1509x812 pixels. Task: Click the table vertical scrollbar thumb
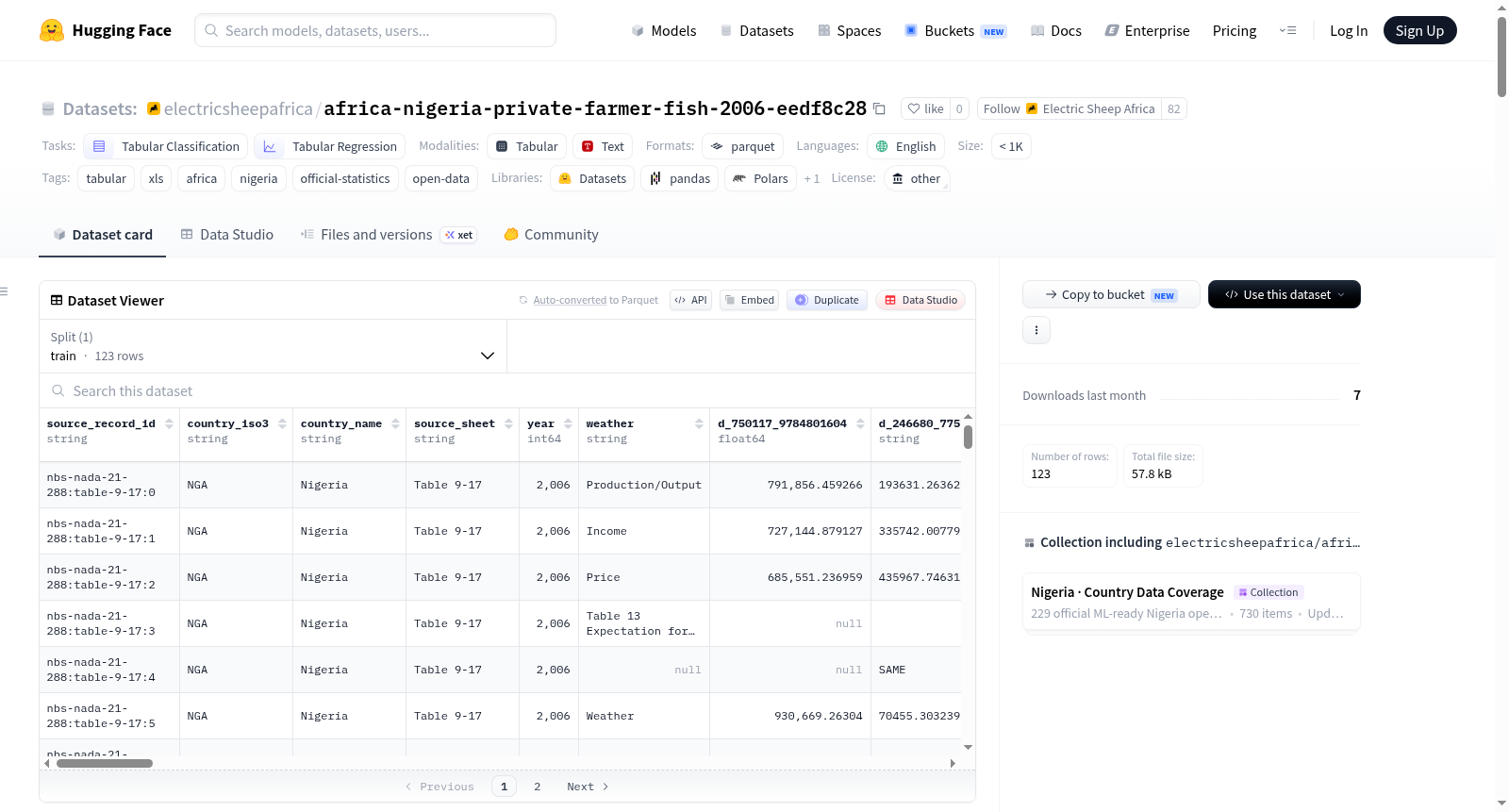pyautogui.click(x=968, y=438)
